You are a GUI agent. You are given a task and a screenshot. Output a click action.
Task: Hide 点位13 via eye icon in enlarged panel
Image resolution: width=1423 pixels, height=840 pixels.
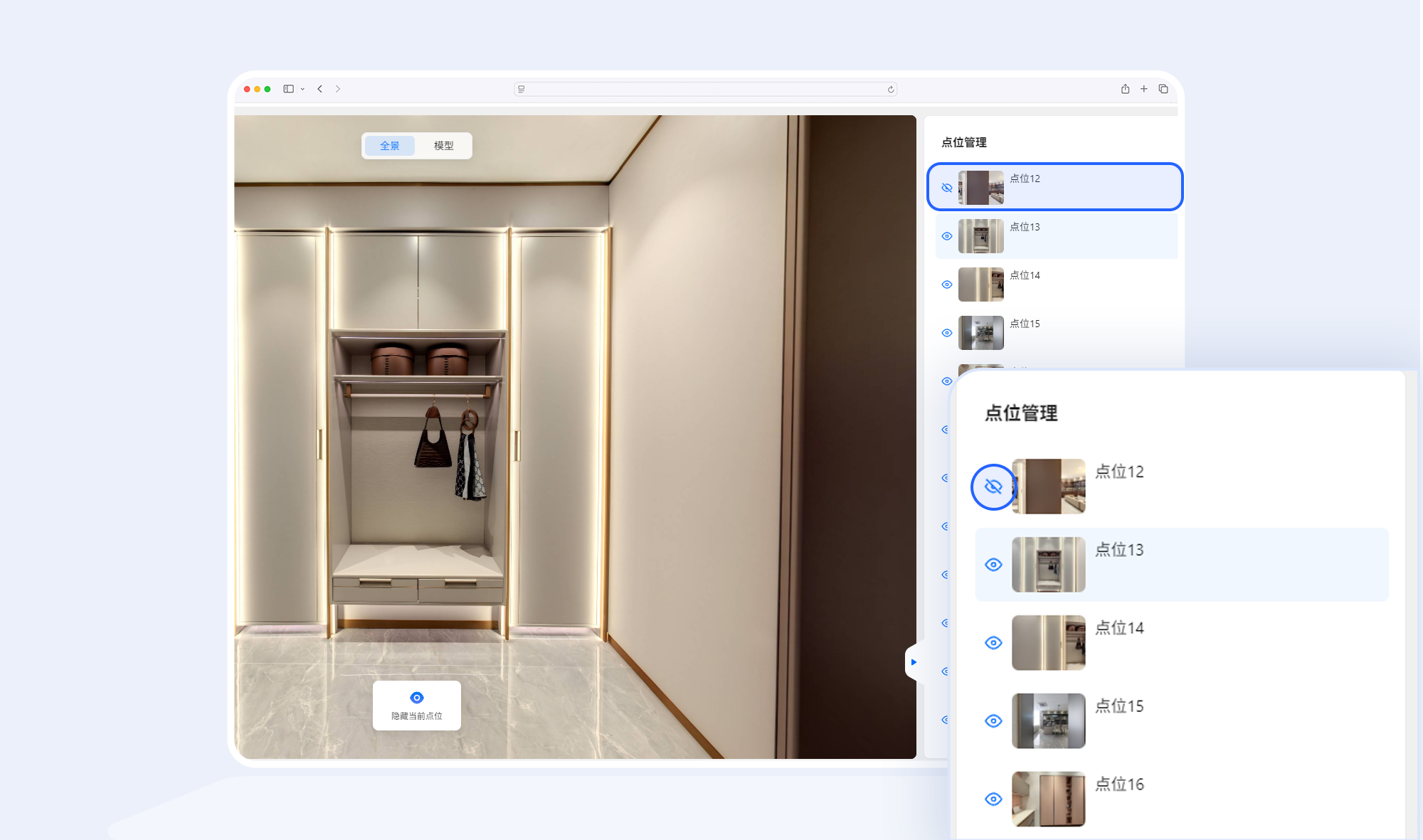[x=993, y=565]
